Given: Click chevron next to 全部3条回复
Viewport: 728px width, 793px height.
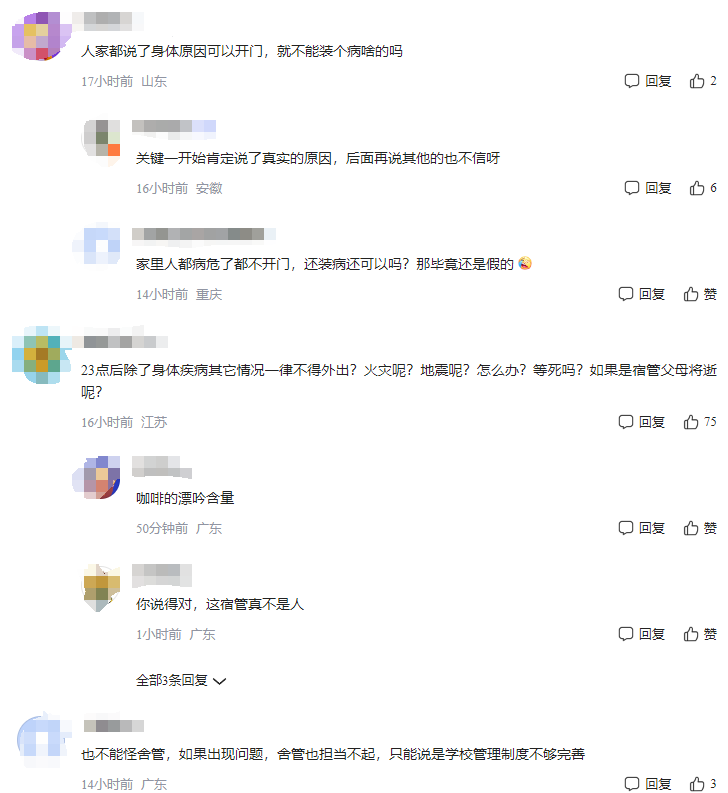Looking at the screenshot, I should click(x=220, y=681).
